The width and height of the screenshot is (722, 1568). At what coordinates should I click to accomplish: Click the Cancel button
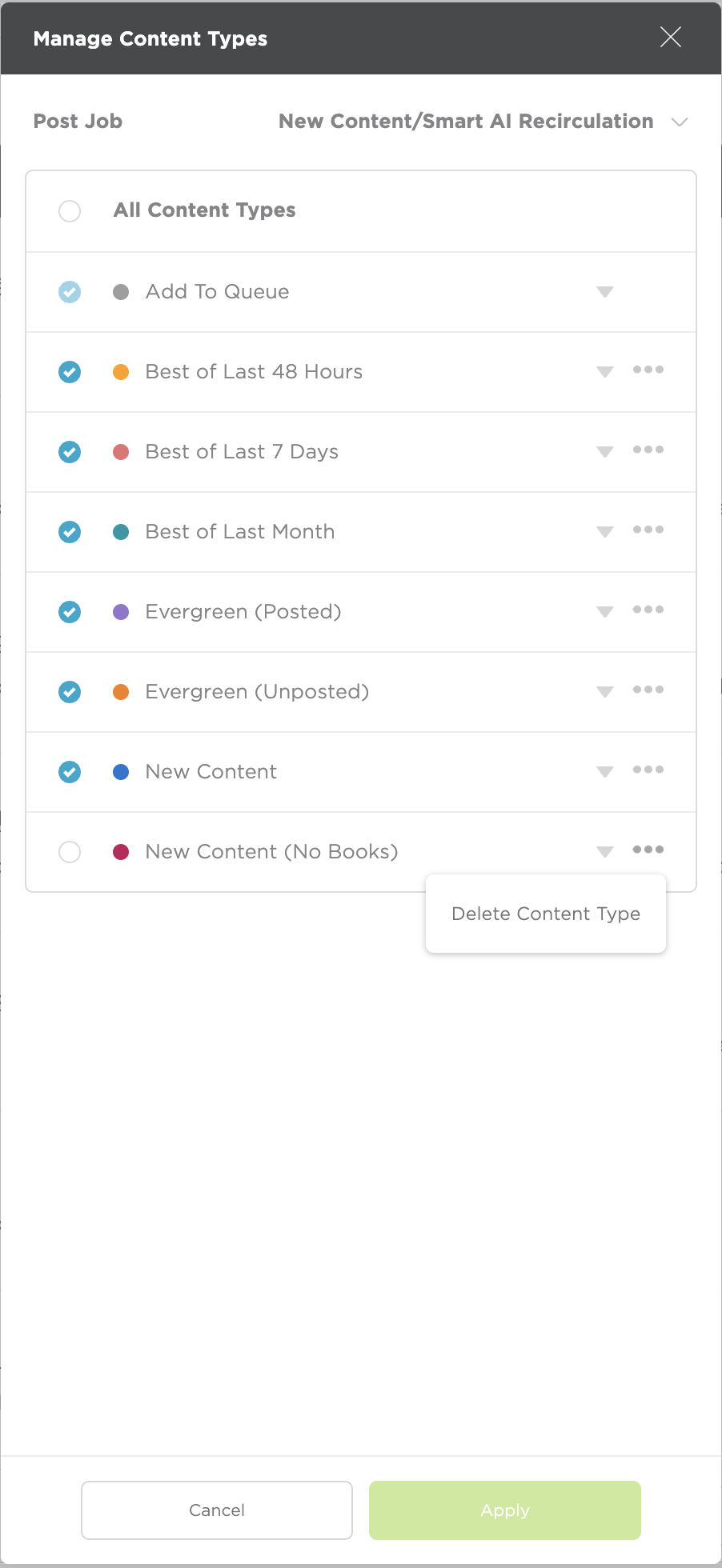click(217, 1510)
